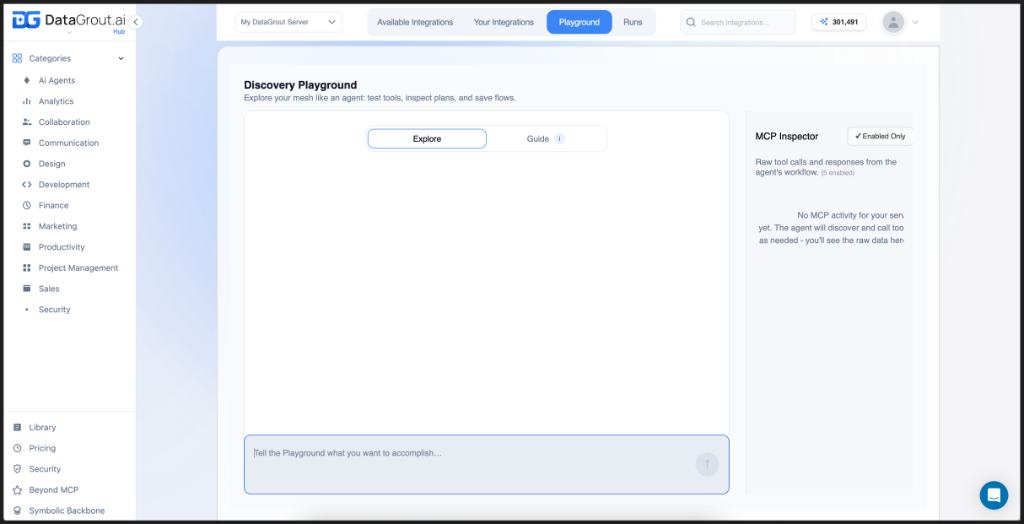This screenshot has width=1024, height=524.
Task: Click the Development code brackets icon
Action: [27, 185]
